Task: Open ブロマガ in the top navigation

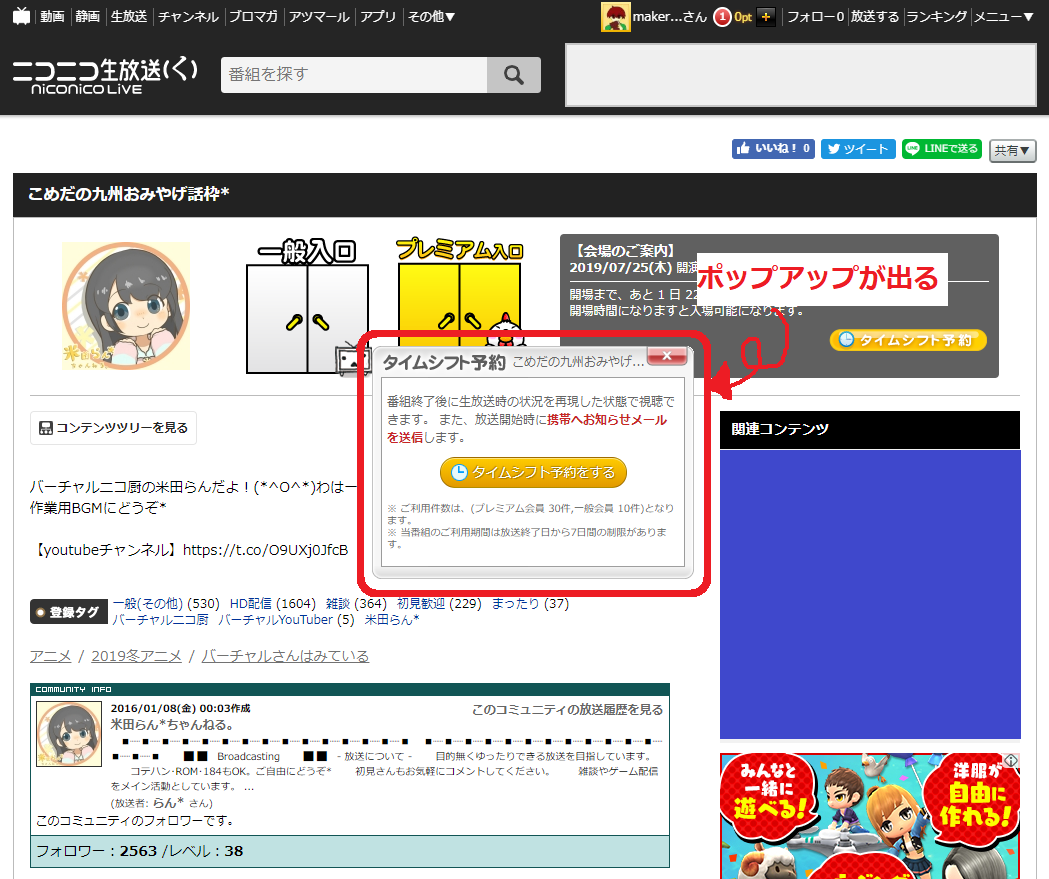Action: (254, 17)
